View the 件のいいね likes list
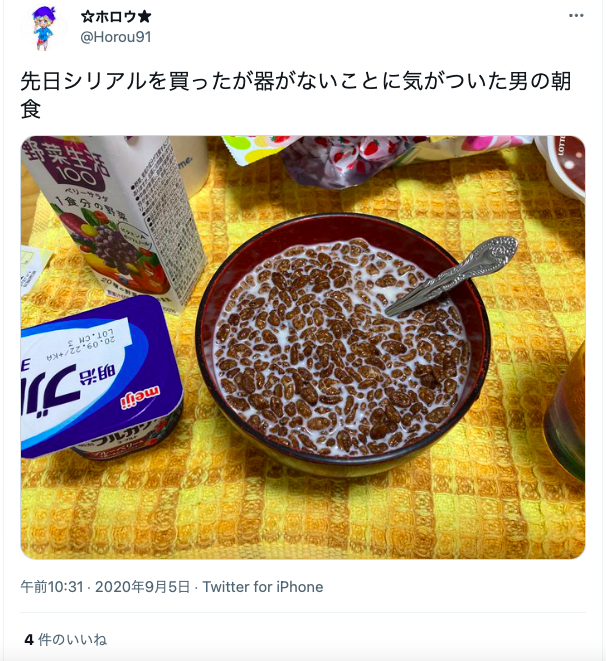Image resolution: width=606 pixels, height=661 pixels. tap(72, 640)
